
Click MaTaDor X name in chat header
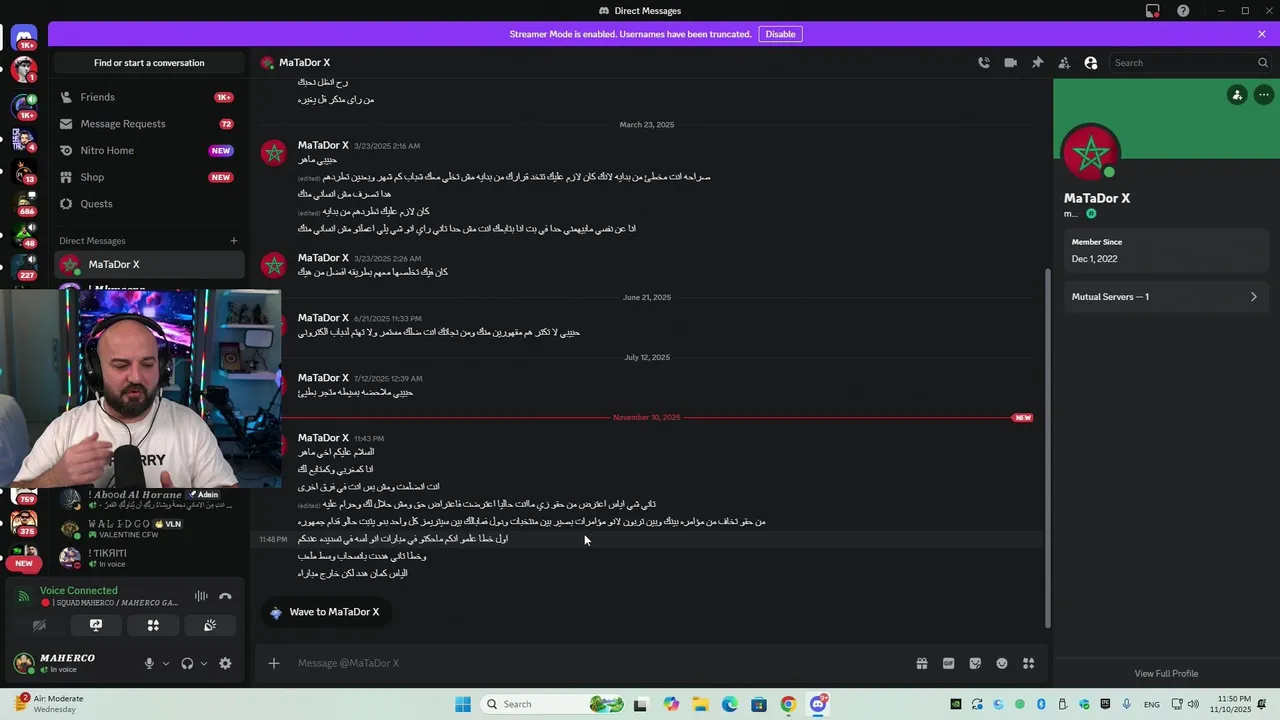point(304,63)
